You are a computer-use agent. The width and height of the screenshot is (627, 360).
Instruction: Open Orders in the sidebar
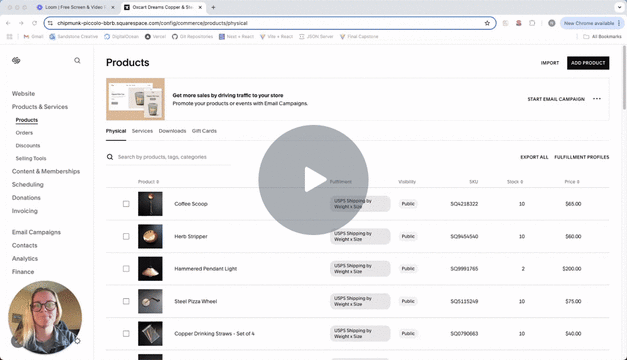point(24,133)
